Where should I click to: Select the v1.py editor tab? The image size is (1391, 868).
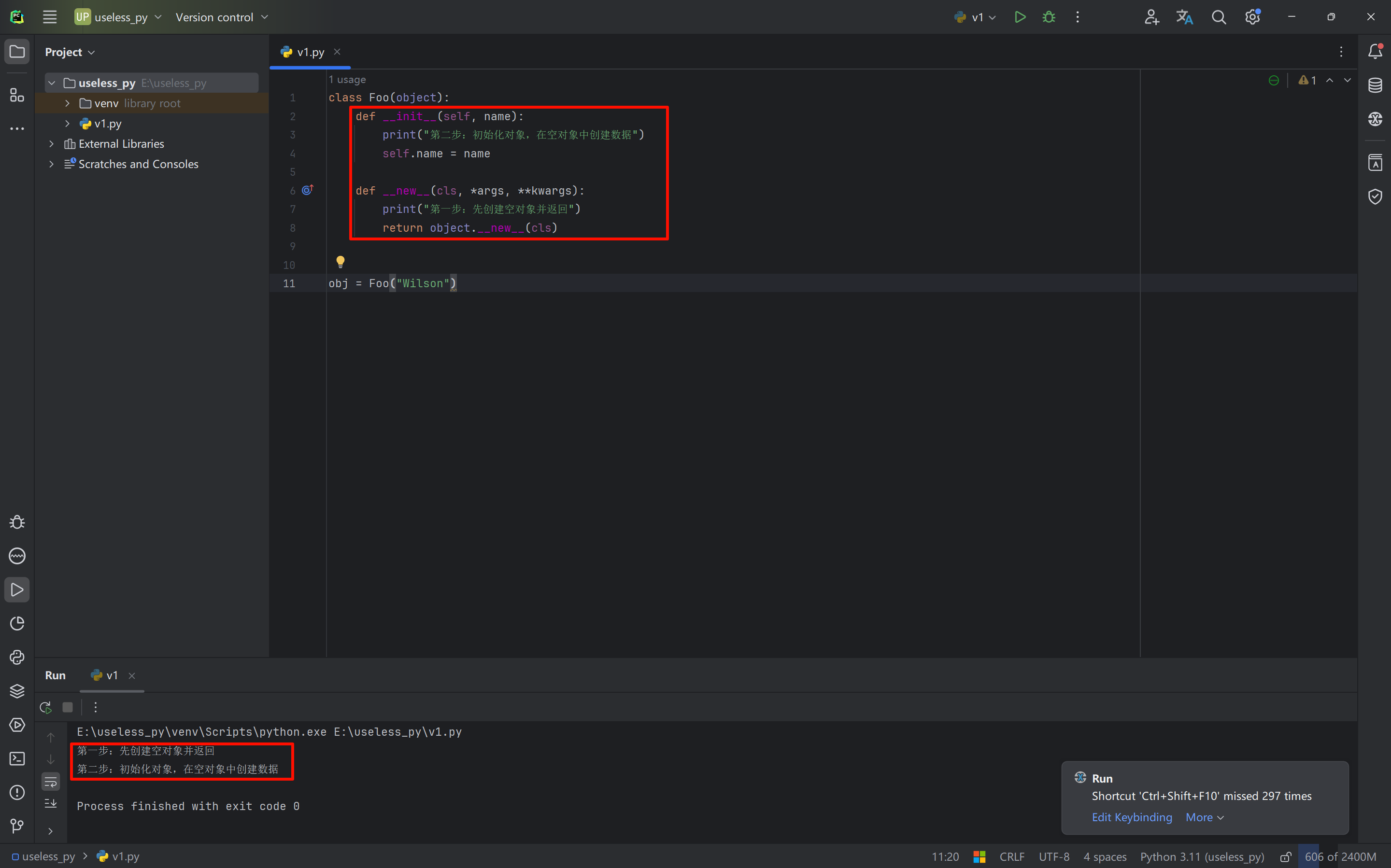click(x=310, y=52)
